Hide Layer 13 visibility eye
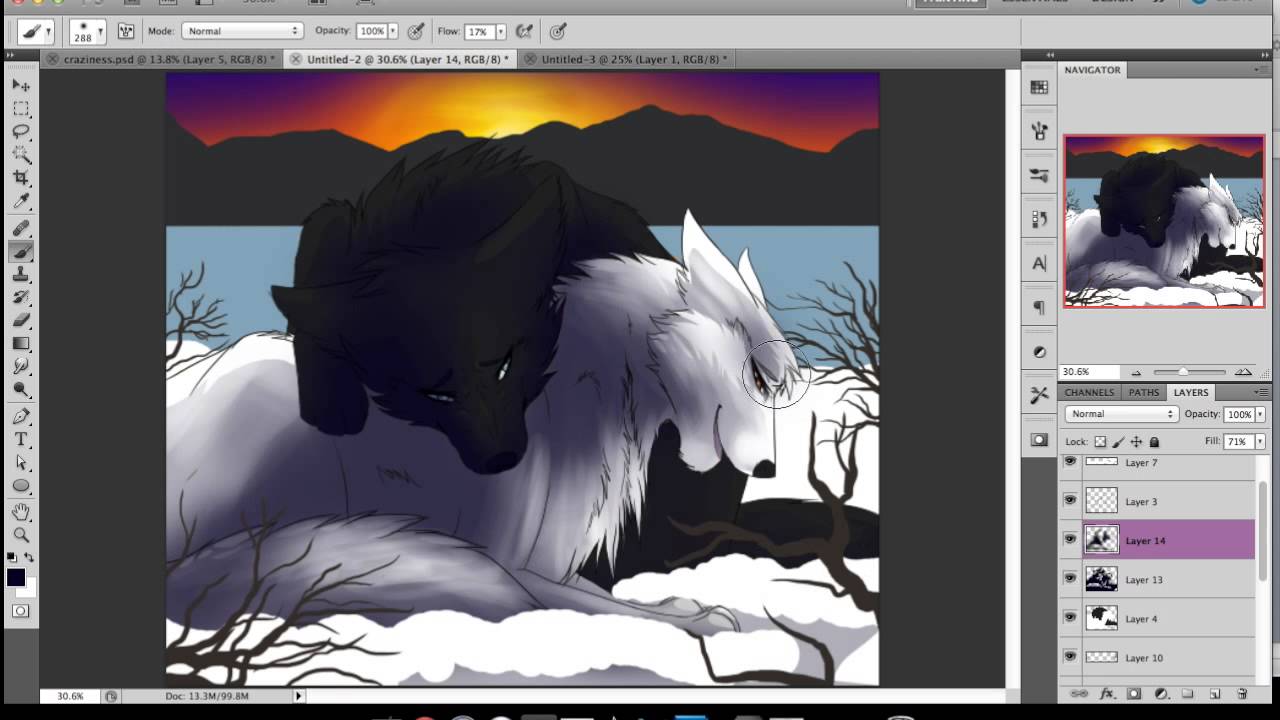1280x720 pixels. click(x=1070, y=579)
